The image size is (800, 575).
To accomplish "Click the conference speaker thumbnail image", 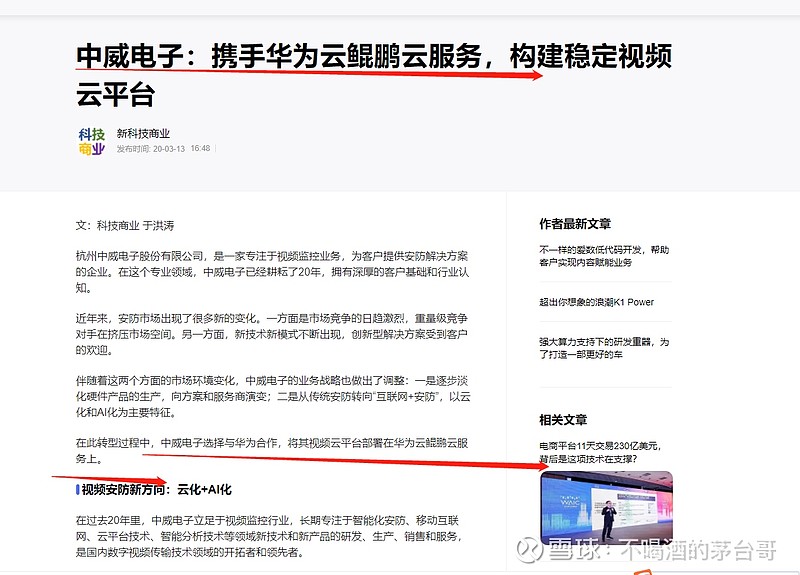I will 606,508.
